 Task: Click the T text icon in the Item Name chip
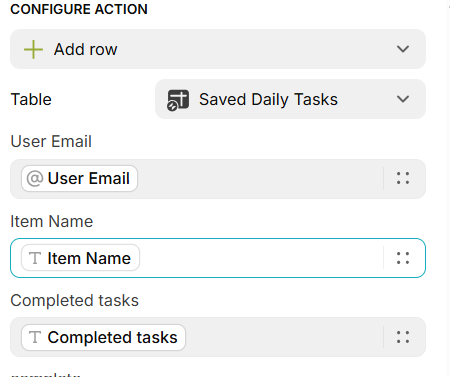pos(35,258)
